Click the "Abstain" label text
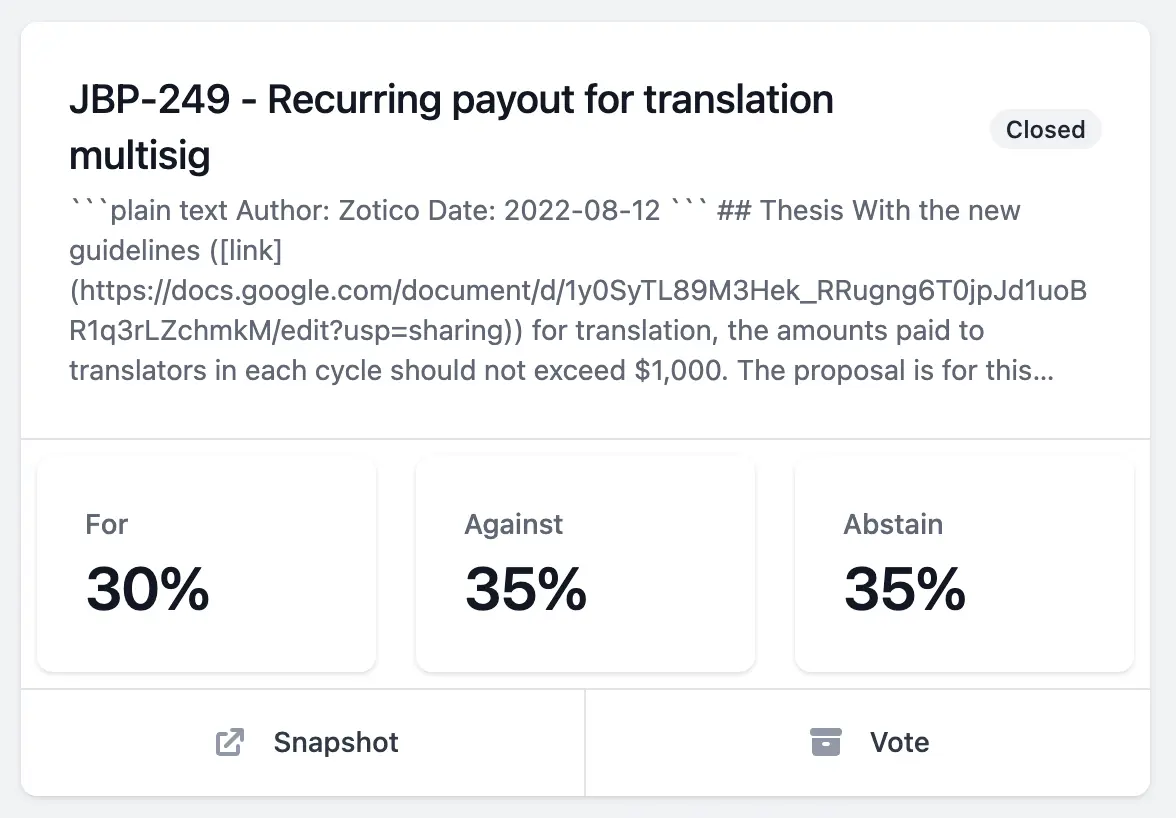The image size is (1176, 818). click(x=893, y=525)
